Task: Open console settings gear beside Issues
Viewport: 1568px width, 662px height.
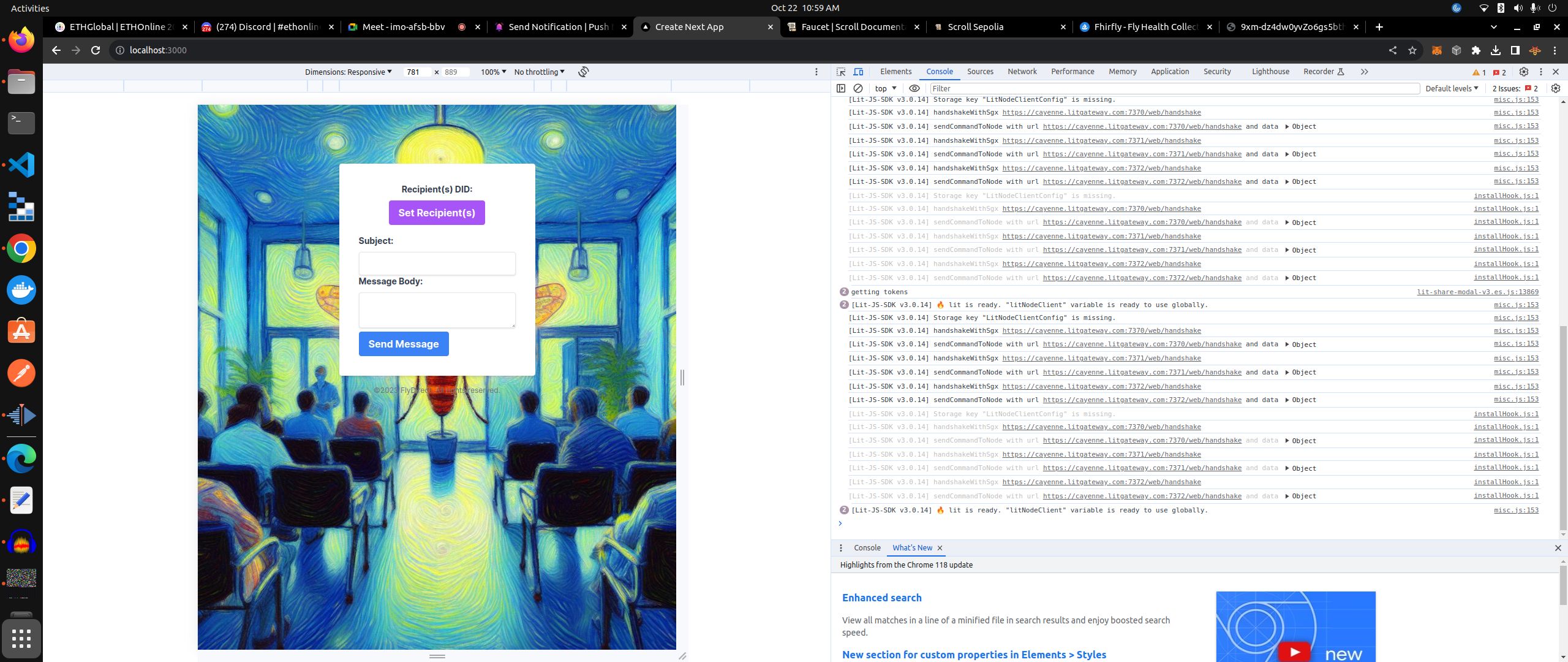Action: [x=1555, y=88]
